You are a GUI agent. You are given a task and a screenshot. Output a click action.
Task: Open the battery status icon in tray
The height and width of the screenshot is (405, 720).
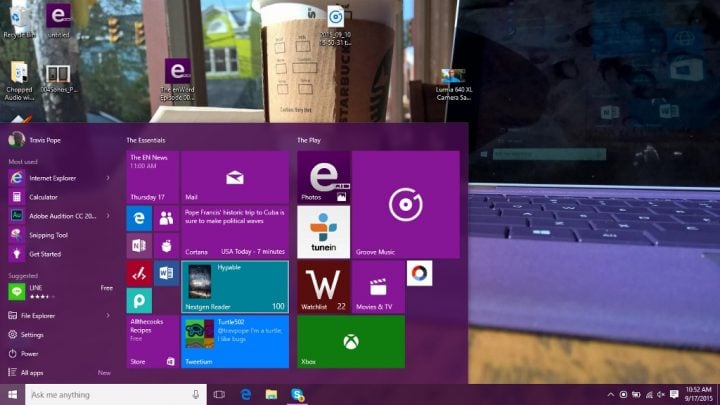[636, 394]
